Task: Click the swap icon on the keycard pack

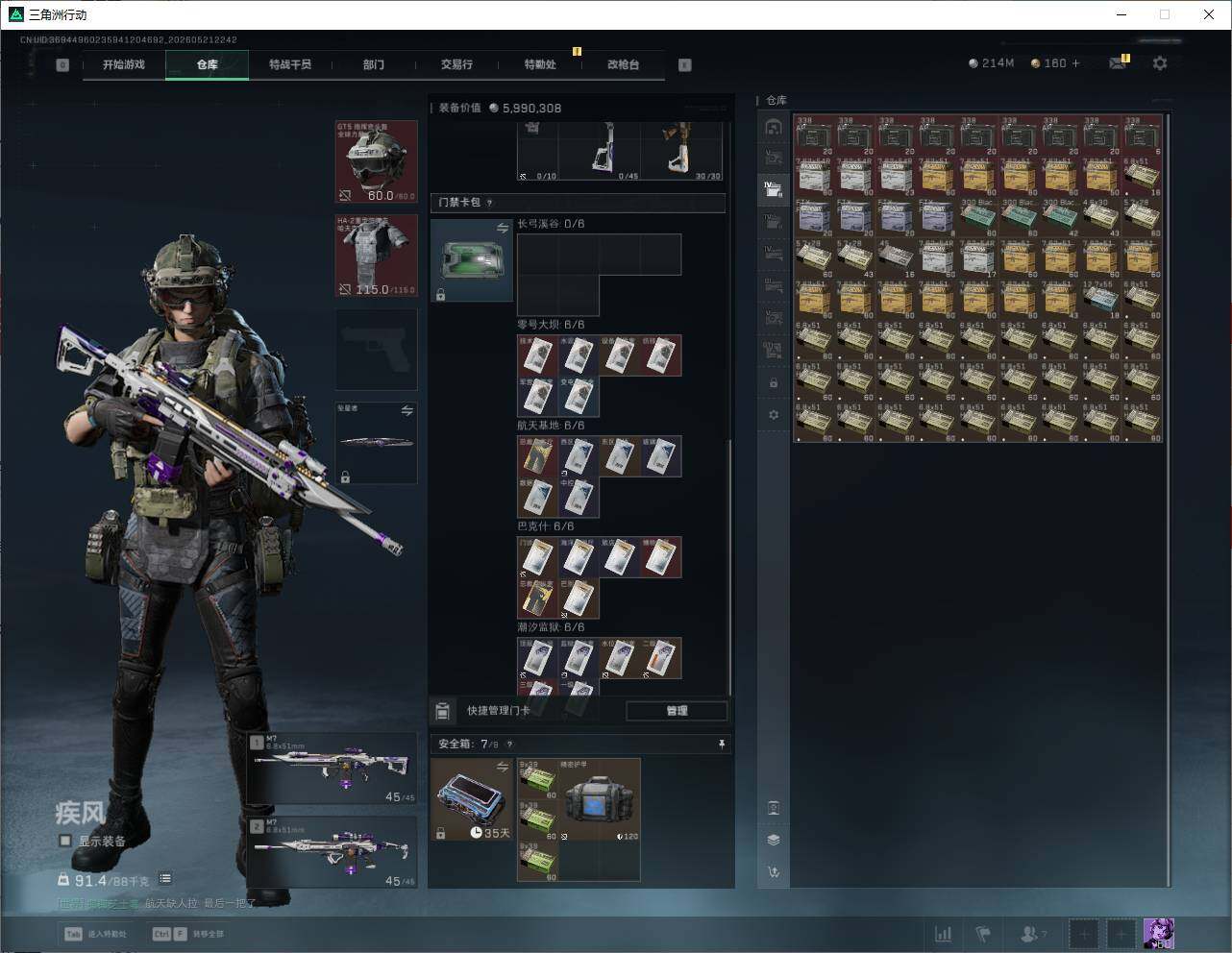Action: point(502,228)
